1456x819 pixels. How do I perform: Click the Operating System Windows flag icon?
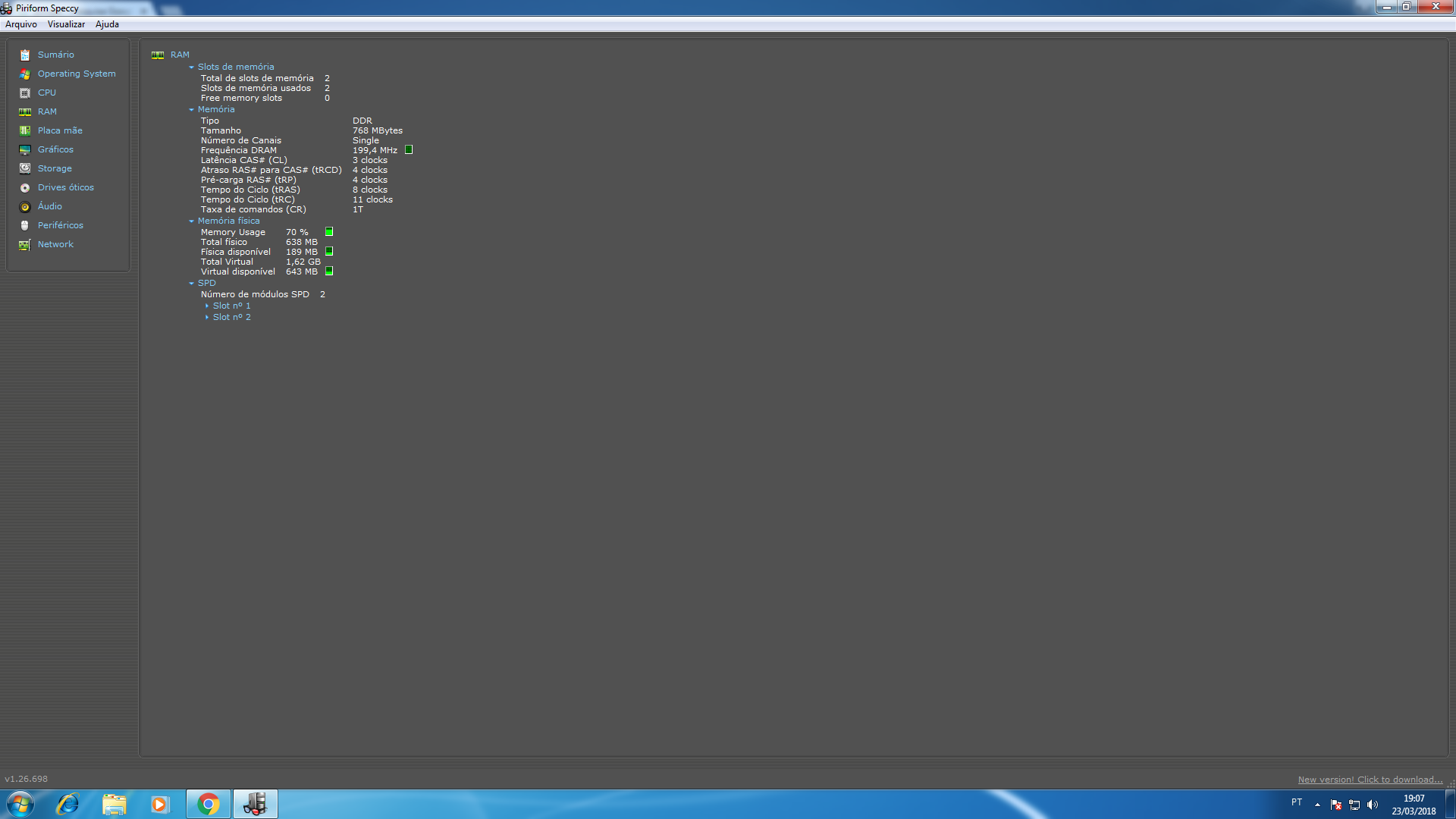25,74
